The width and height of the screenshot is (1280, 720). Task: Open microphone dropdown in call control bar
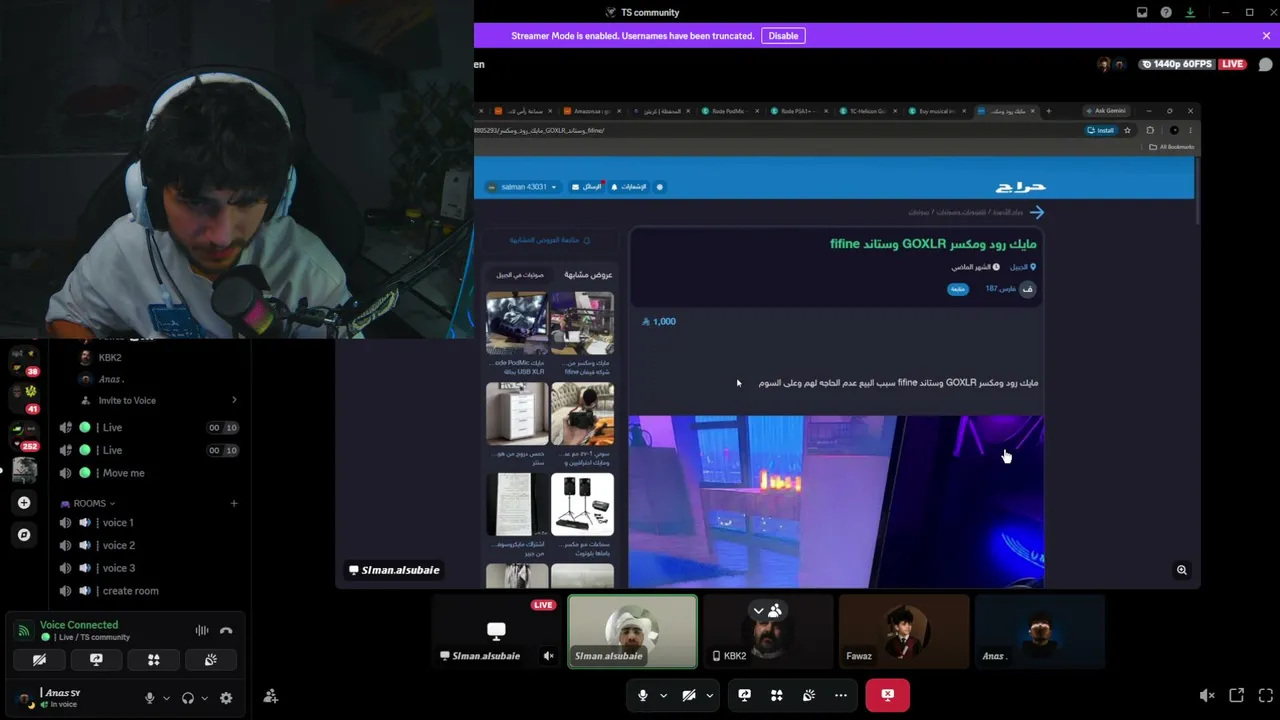click(662, 695)
